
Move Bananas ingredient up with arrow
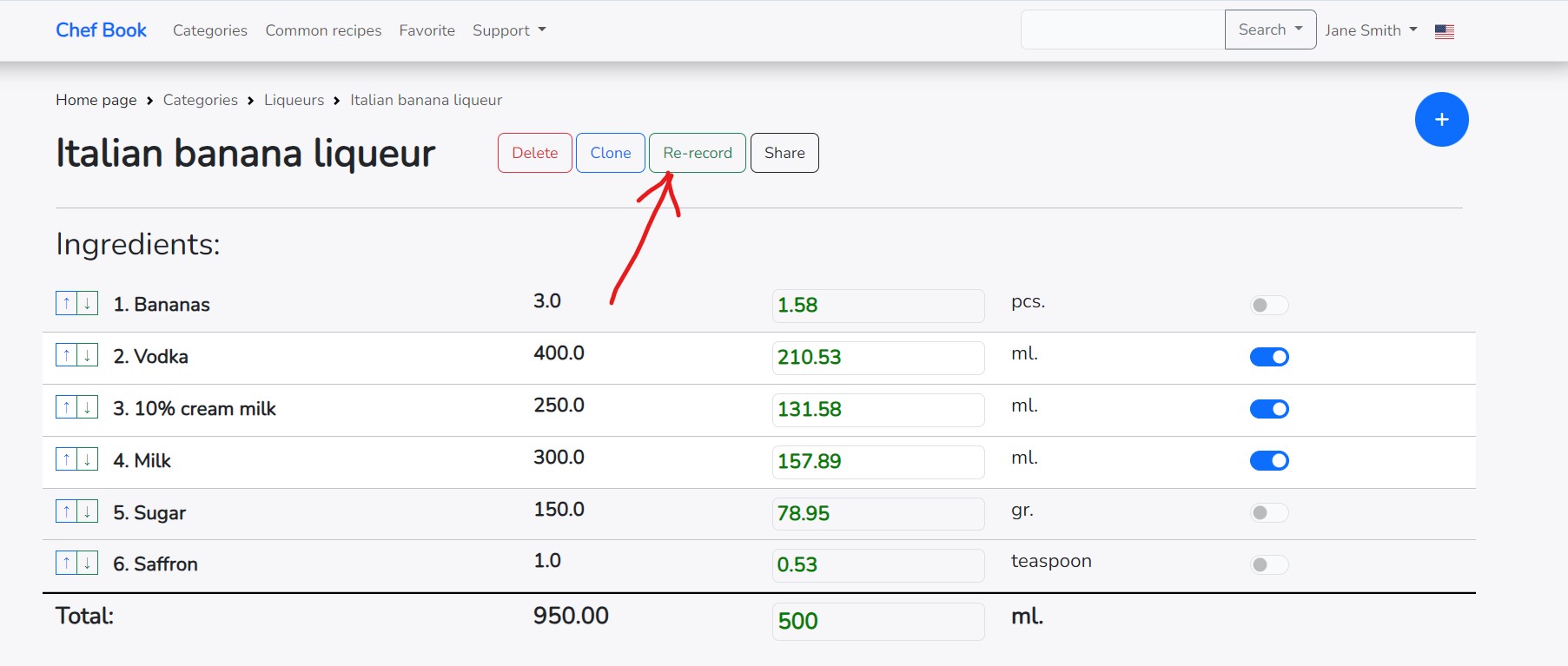click(66, 304)
